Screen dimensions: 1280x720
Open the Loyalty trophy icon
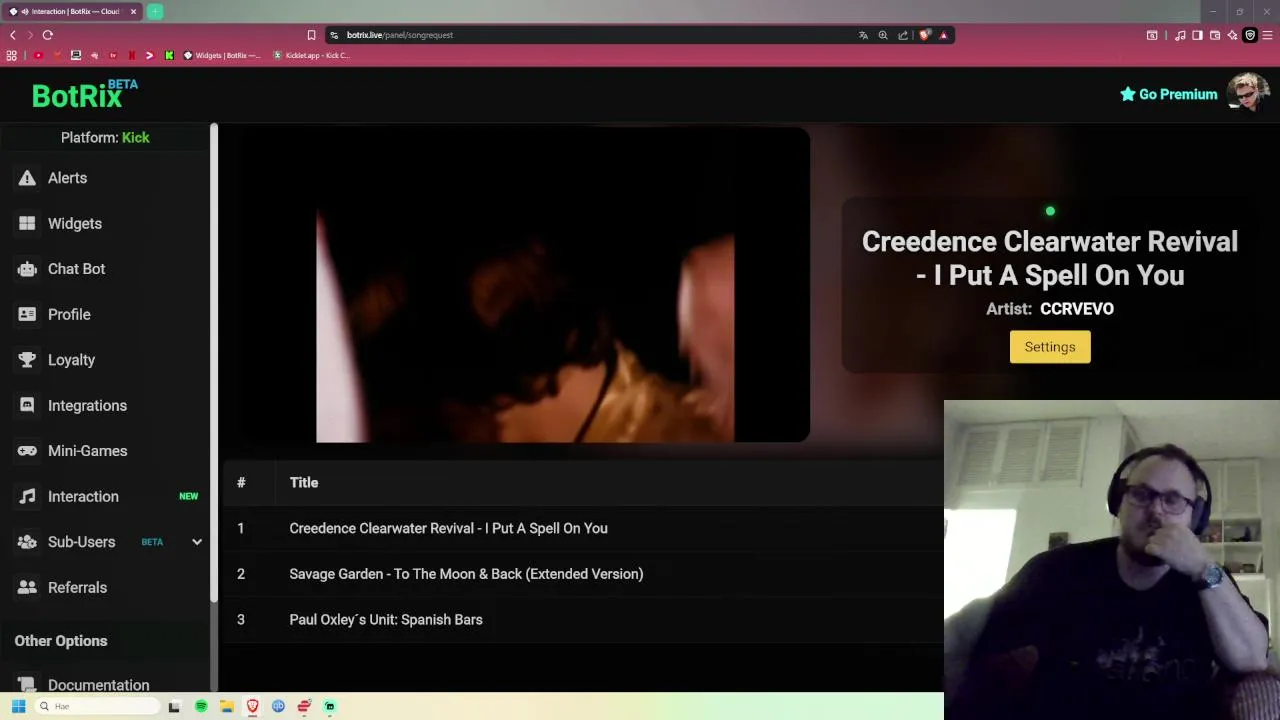[x=27, y=360]
